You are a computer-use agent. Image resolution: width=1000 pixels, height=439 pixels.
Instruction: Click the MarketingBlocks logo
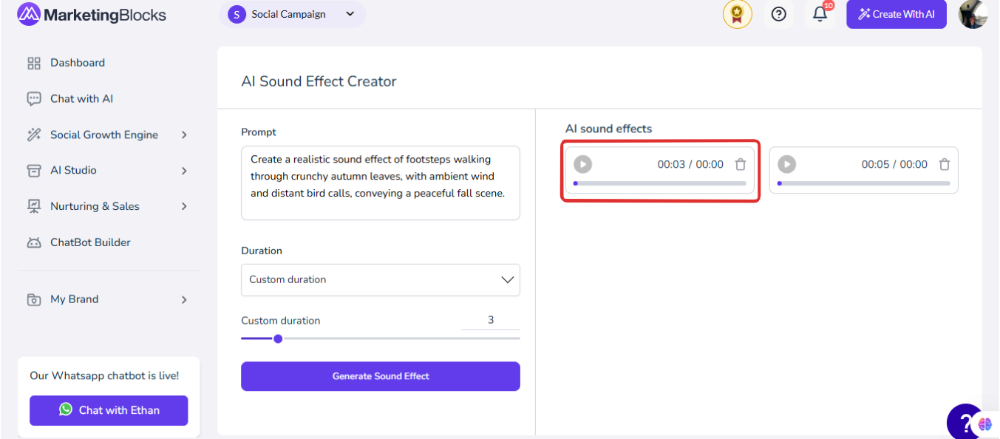click(x=92, y=14)
